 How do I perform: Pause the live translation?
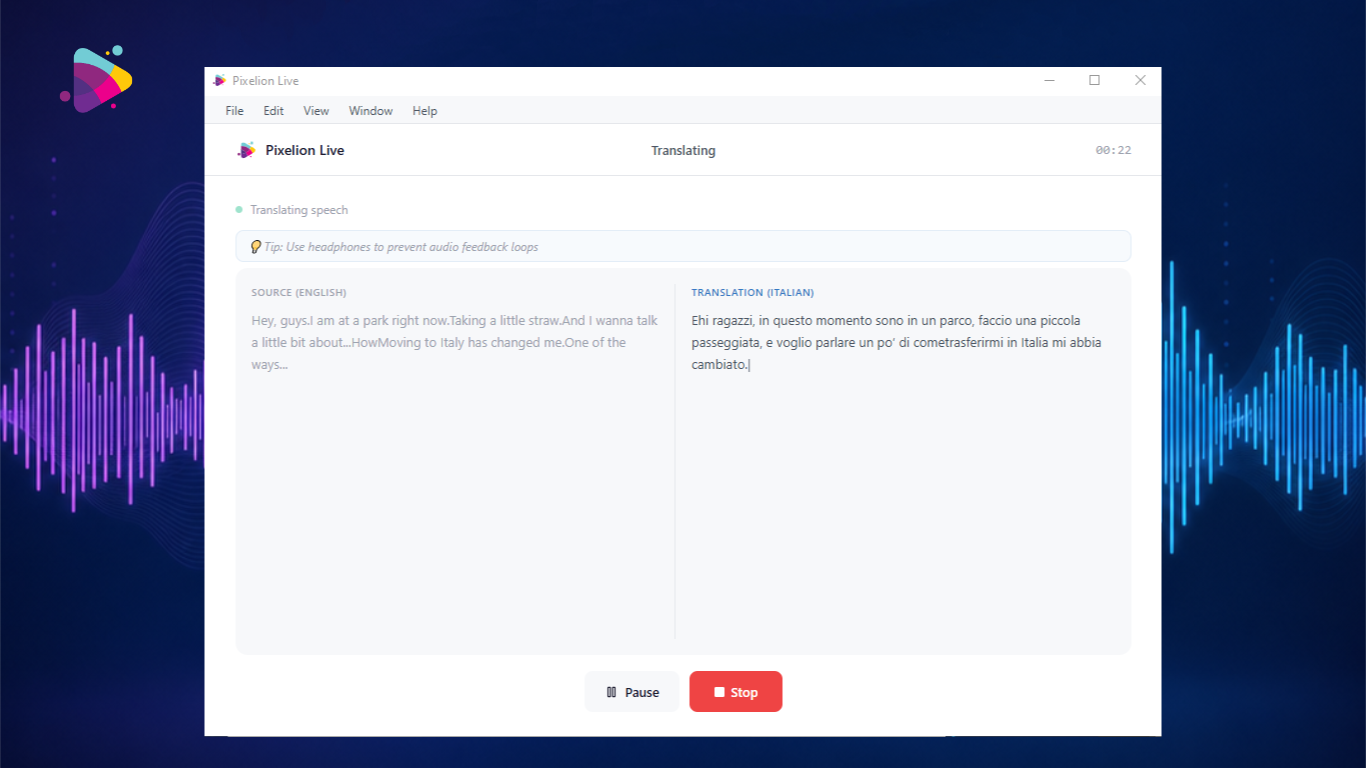coord(632,692)
